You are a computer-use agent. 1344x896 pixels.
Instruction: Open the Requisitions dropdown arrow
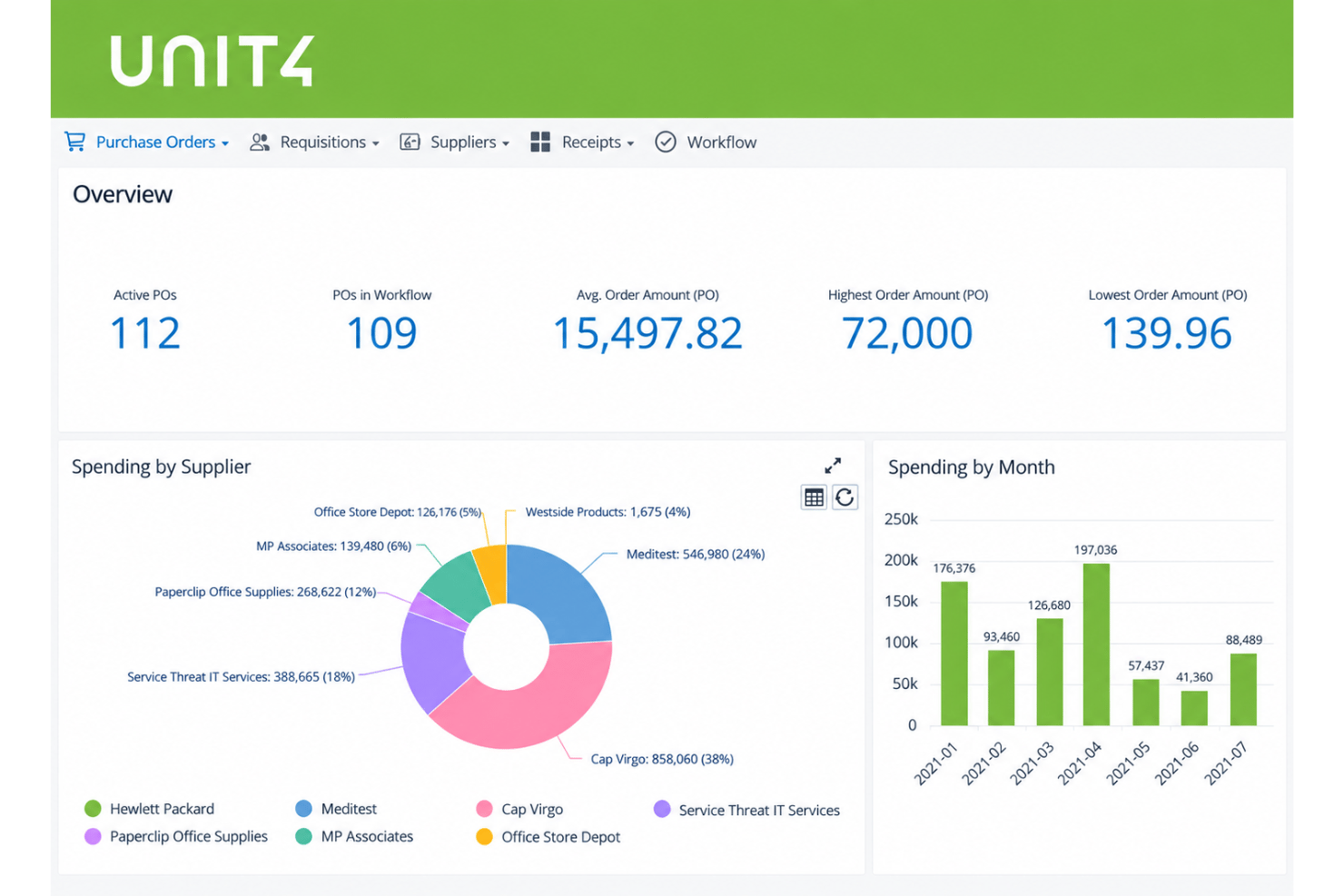pos(376,143)
